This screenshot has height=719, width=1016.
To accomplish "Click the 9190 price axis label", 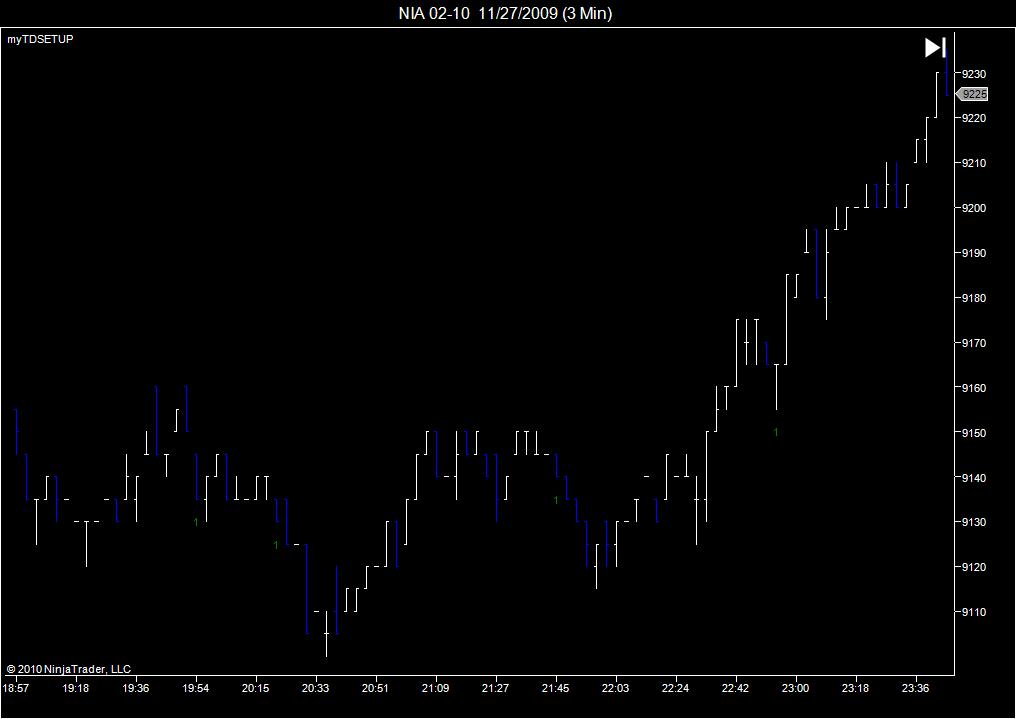I will coord(974,253).
